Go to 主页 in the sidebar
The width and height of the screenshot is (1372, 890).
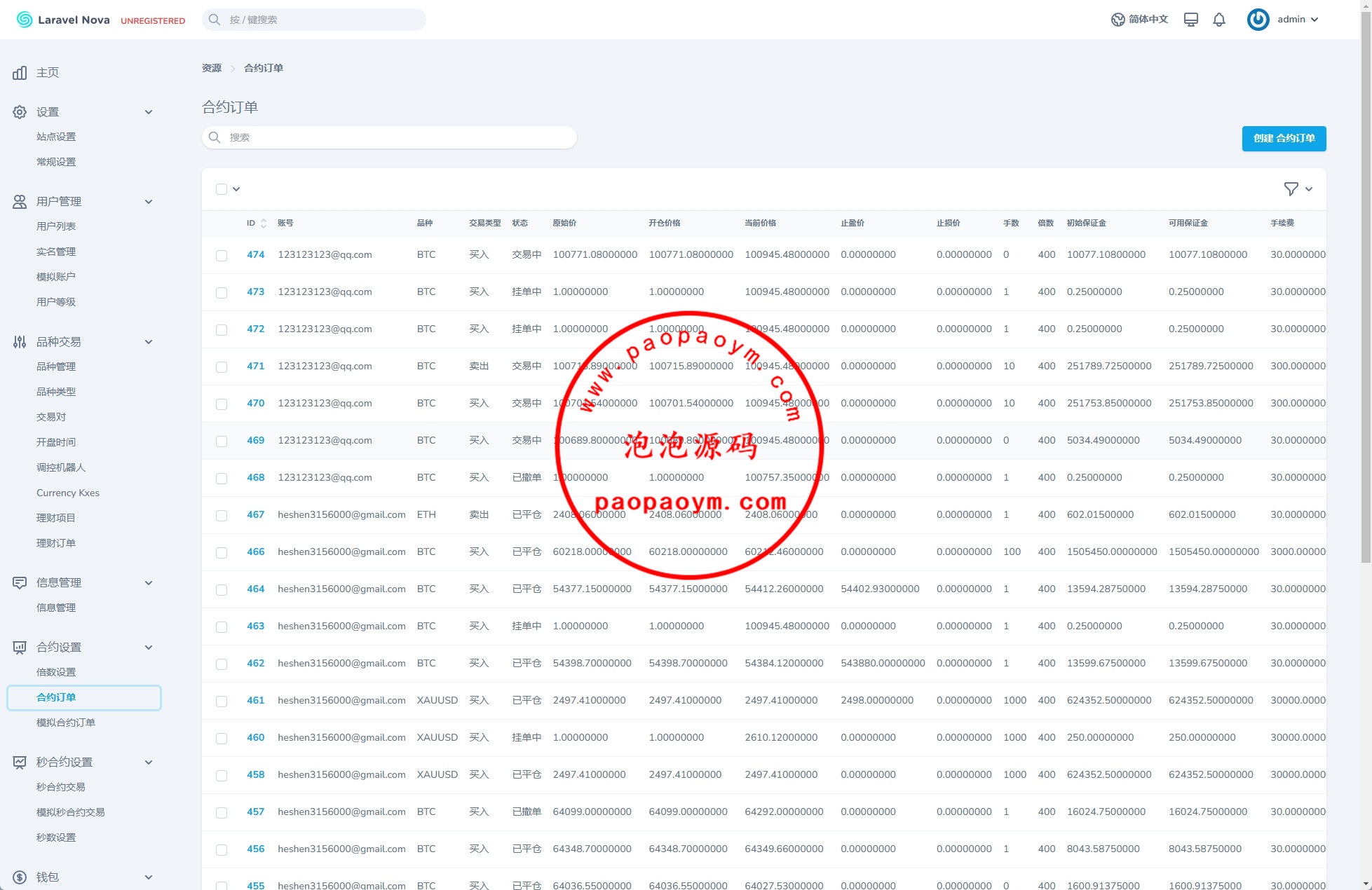pyautogui.click(x=48, y=73)
